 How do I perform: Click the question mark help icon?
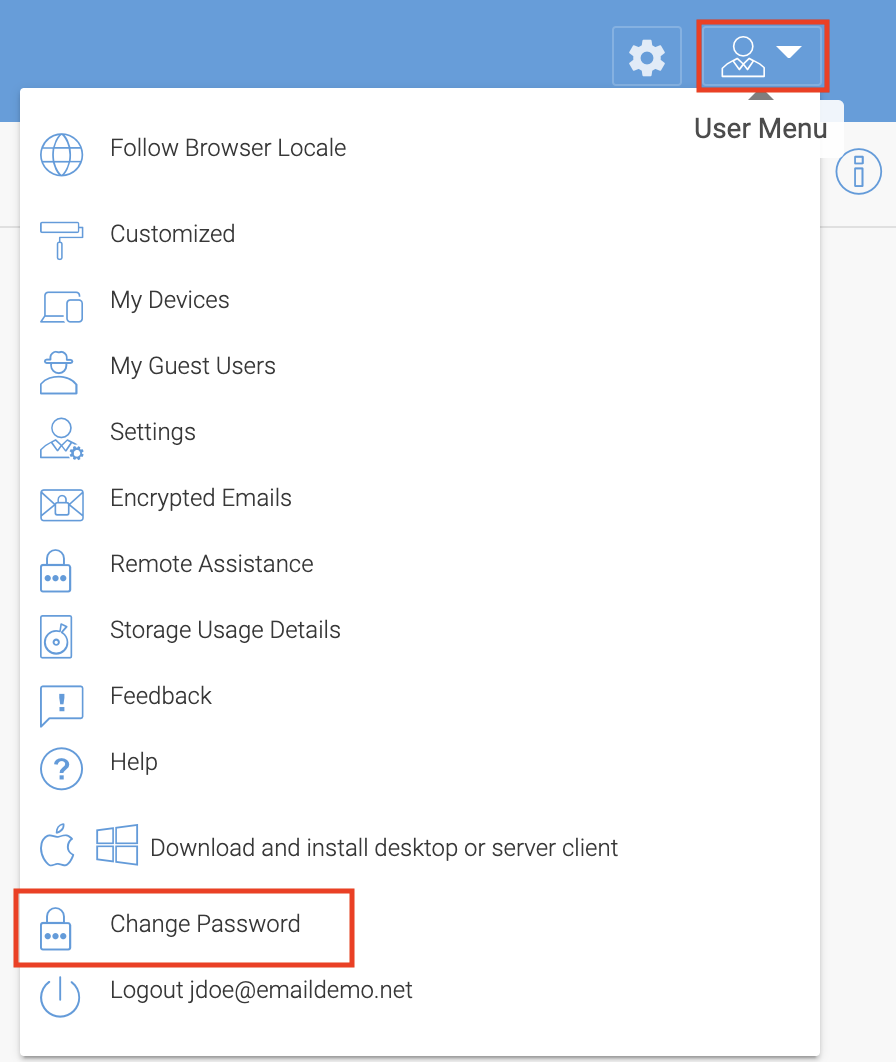(62, 769)
